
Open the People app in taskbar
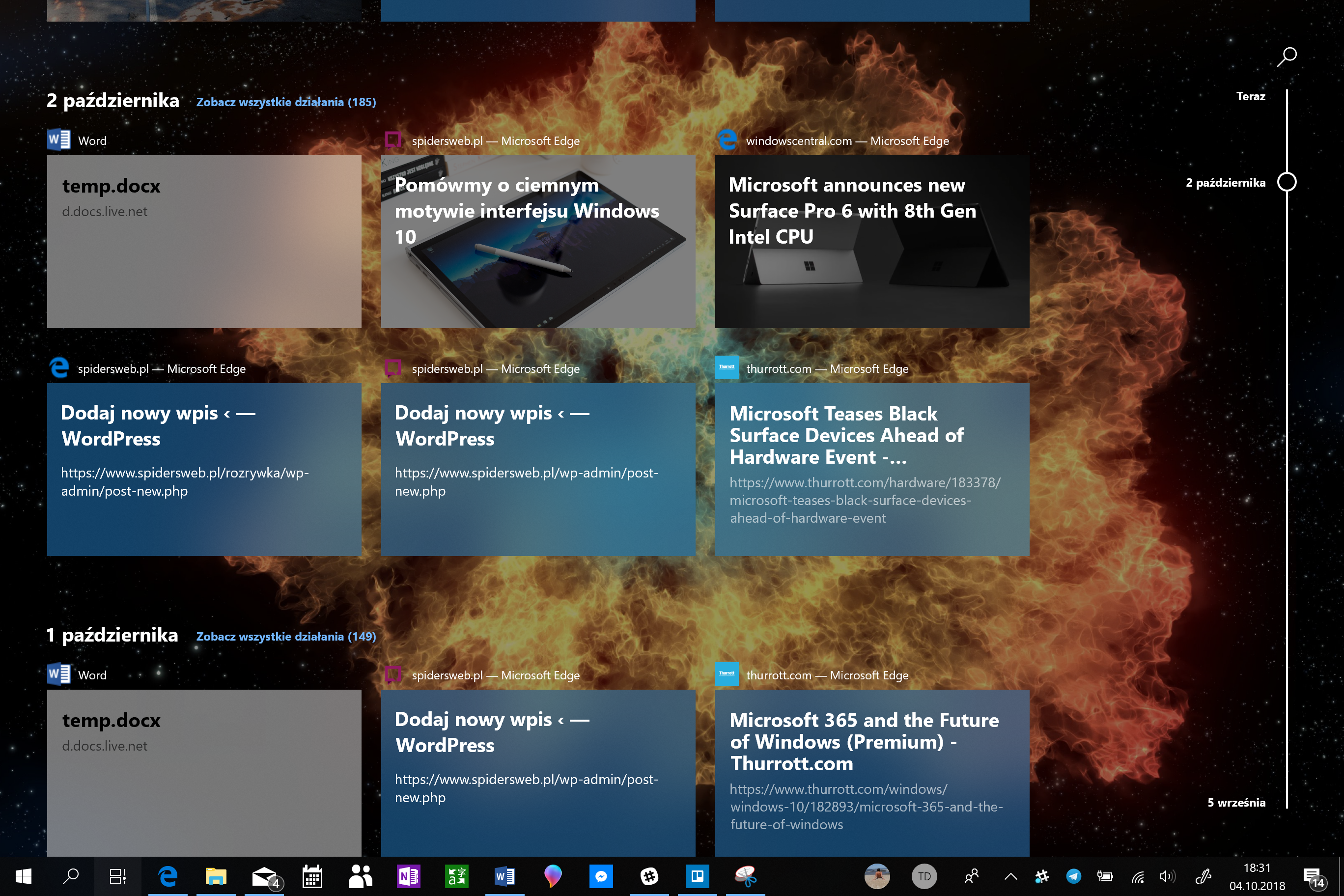tap(361, 876)
